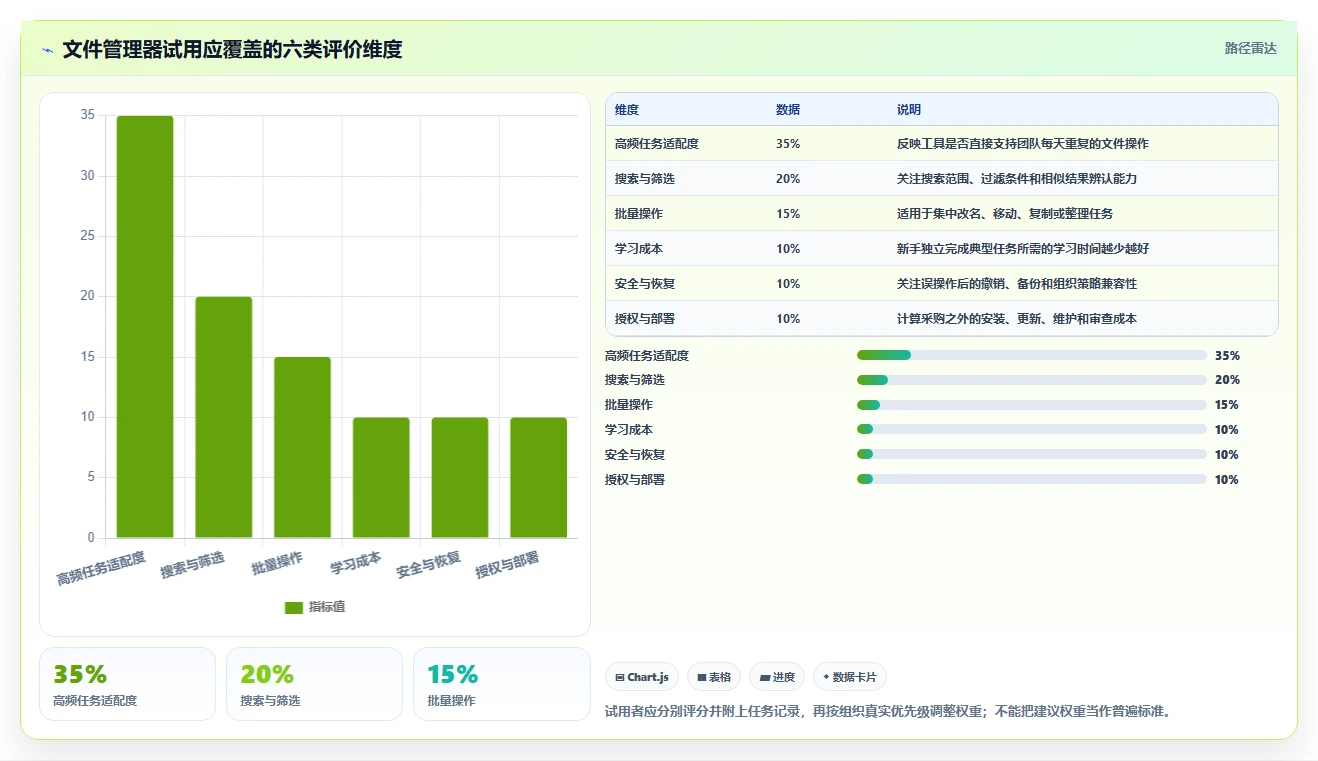This screenshot has width=1318, height=761.
Task: Click the 进度 tag chip
Action: pyautogui.click(x=777, y=677)
